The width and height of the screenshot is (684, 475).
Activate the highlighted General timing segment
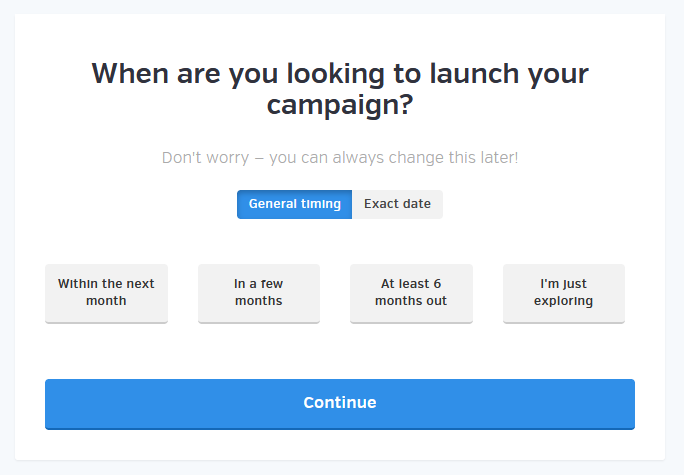pyautogui.click(x=294, y=204)
